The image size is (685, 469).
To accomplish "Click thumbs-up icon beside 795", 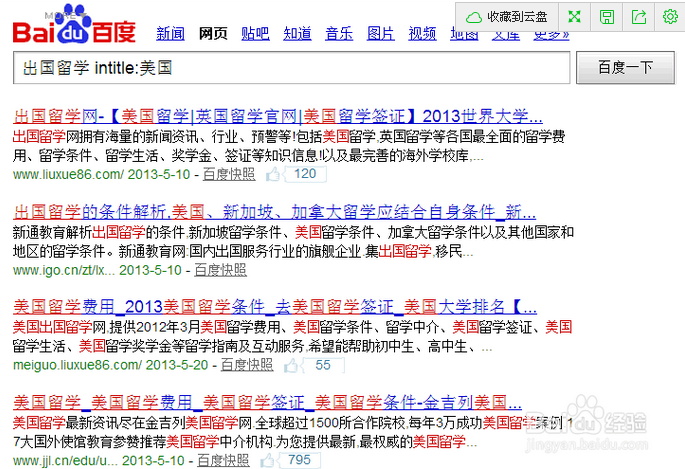I will tap(267, 460).
